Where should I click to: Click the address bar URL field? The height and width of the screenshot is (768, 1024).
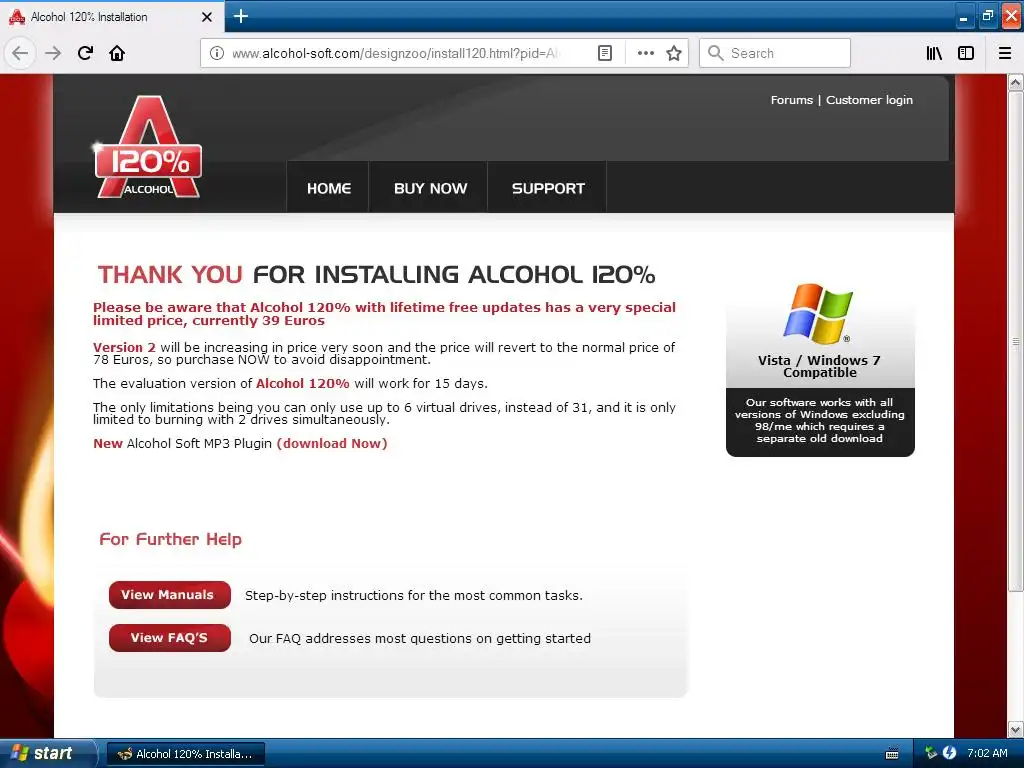tap(395, 53)
